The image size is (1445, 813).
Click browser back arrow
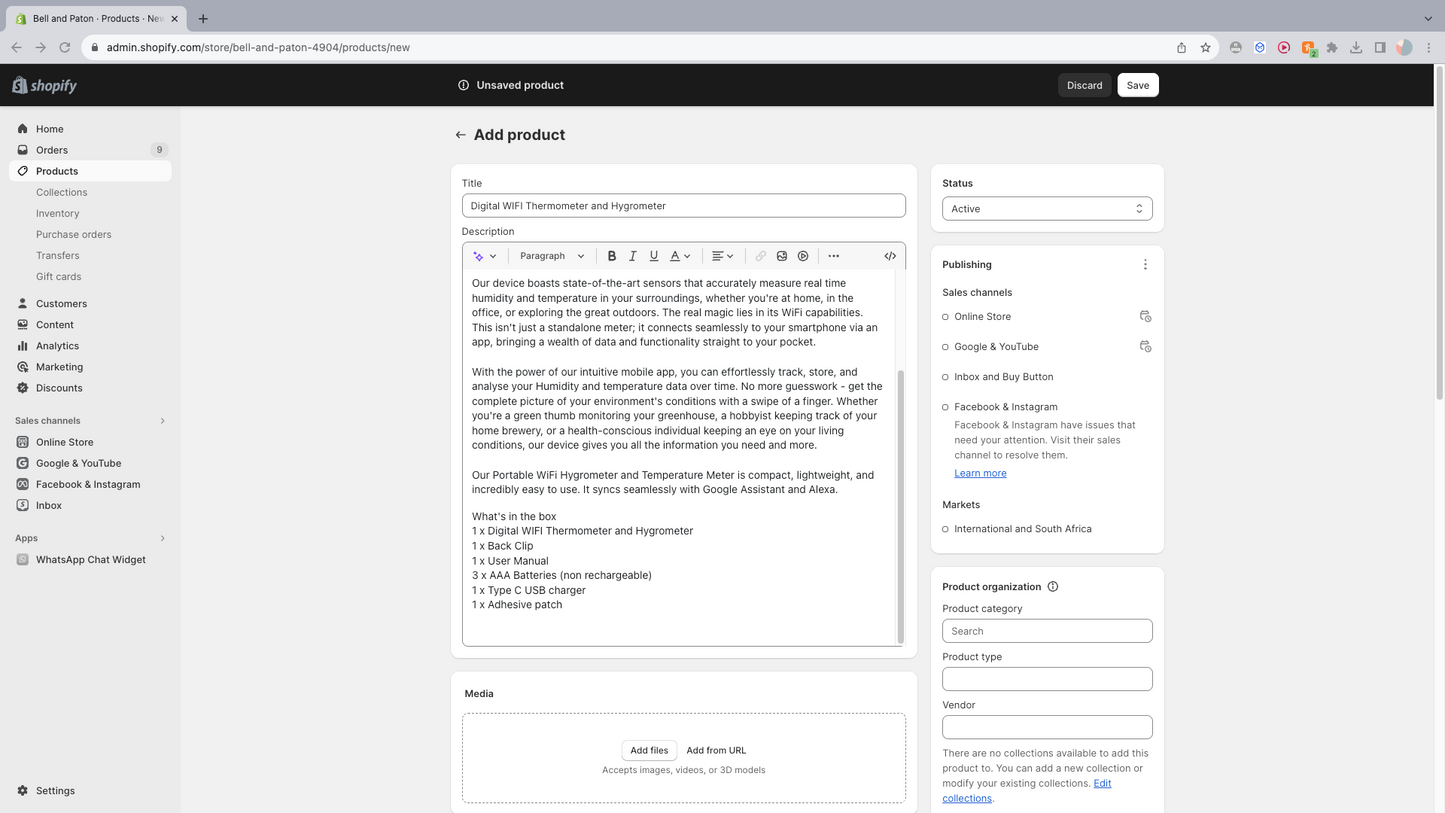tap(16, 47)
